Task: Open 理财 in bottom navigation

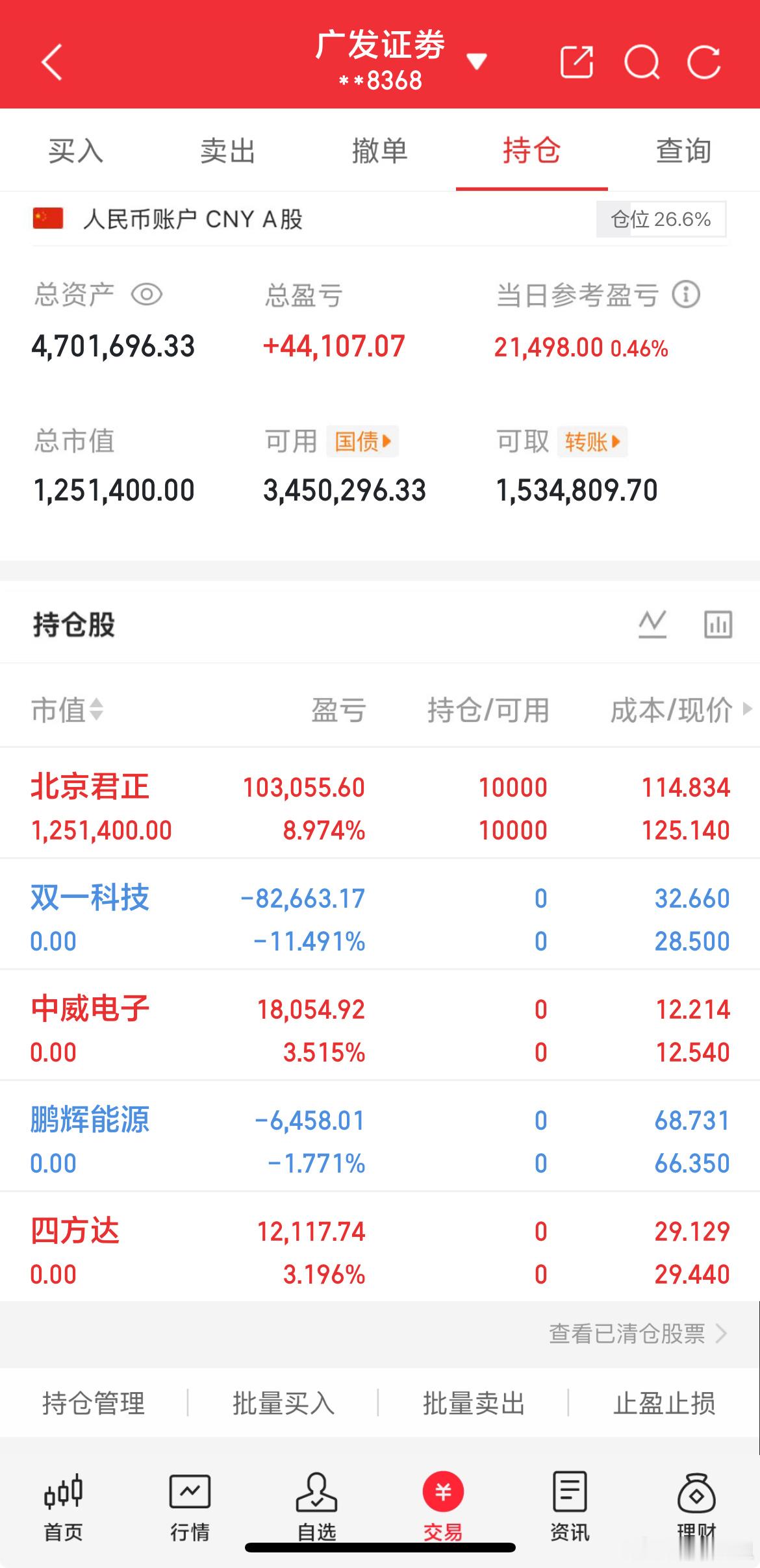Action: pos(696,1506)
